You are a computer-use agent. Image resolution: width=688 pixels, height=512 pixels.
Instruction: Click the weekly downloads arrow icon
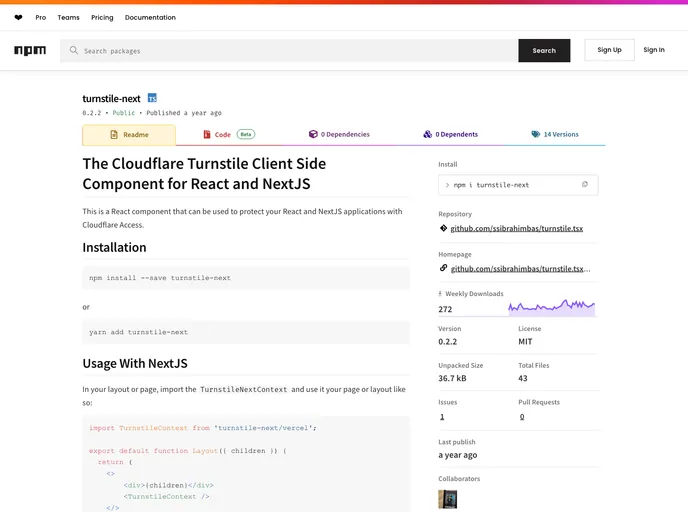click(x=440, y=294)
